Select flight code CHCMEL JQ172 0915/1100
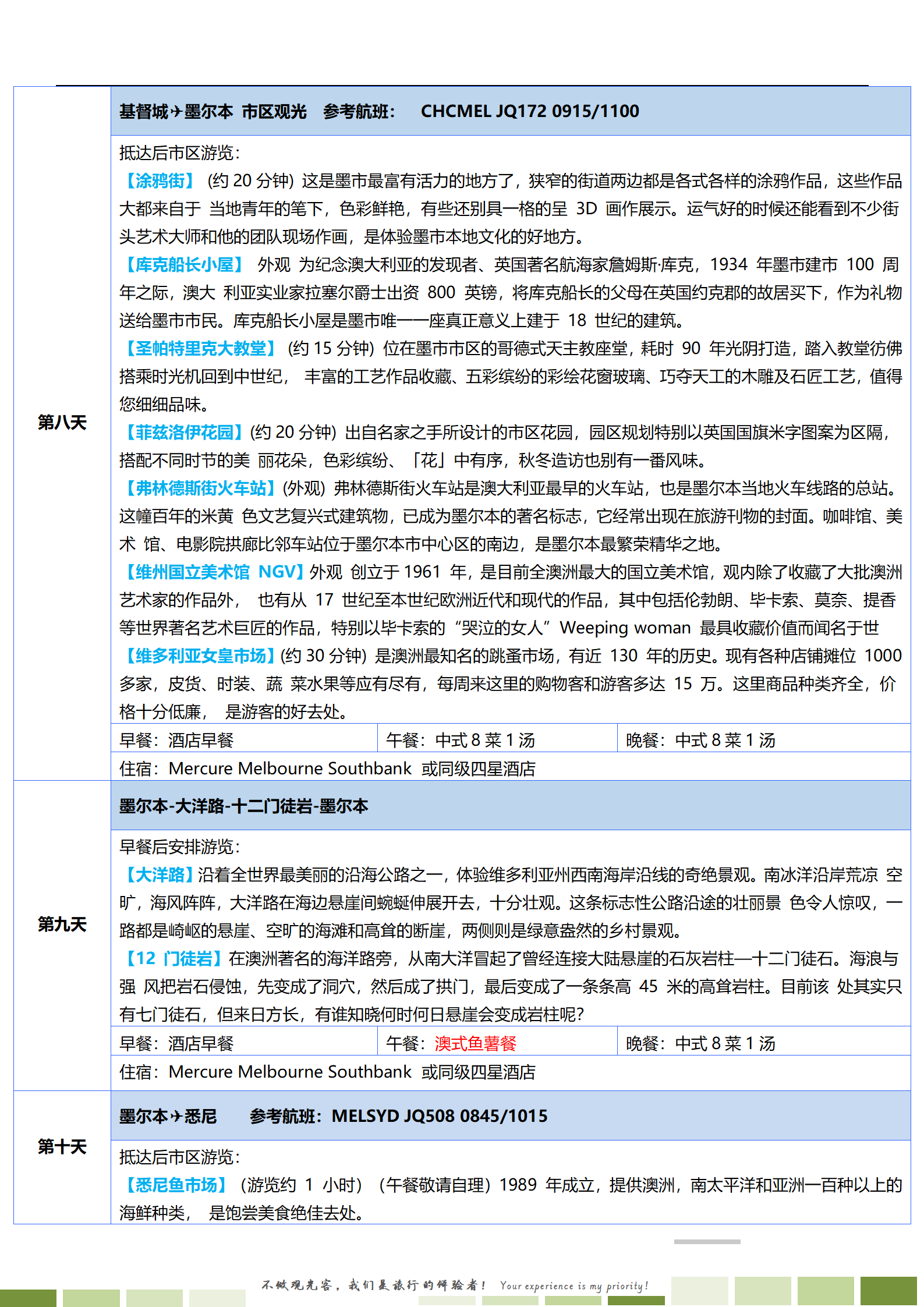This screenshot has width=924, height=1307. click(x=530, y=111)
